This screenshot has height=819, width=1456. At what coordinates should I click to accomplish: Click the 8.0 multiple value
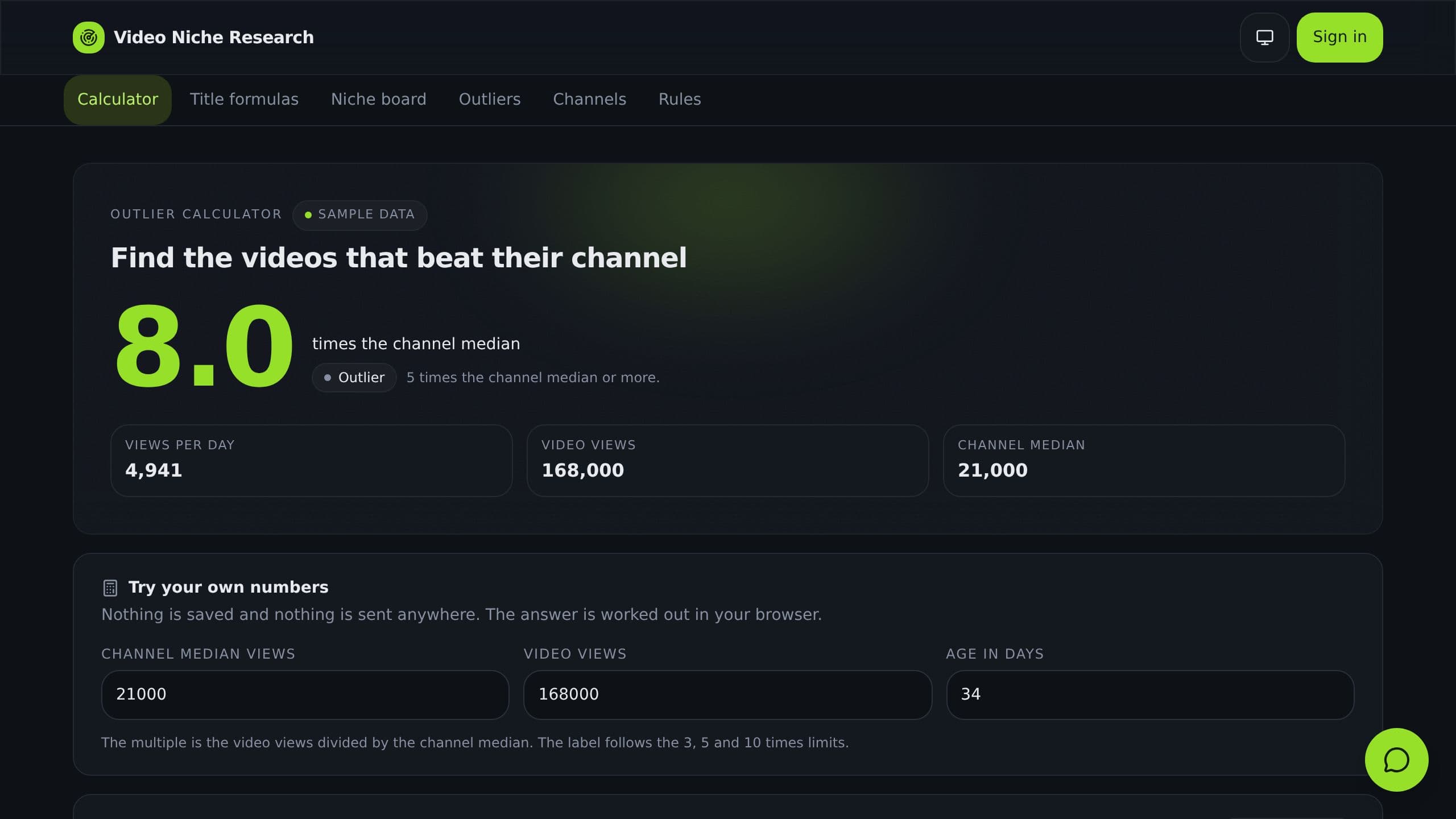click(204, 346)
